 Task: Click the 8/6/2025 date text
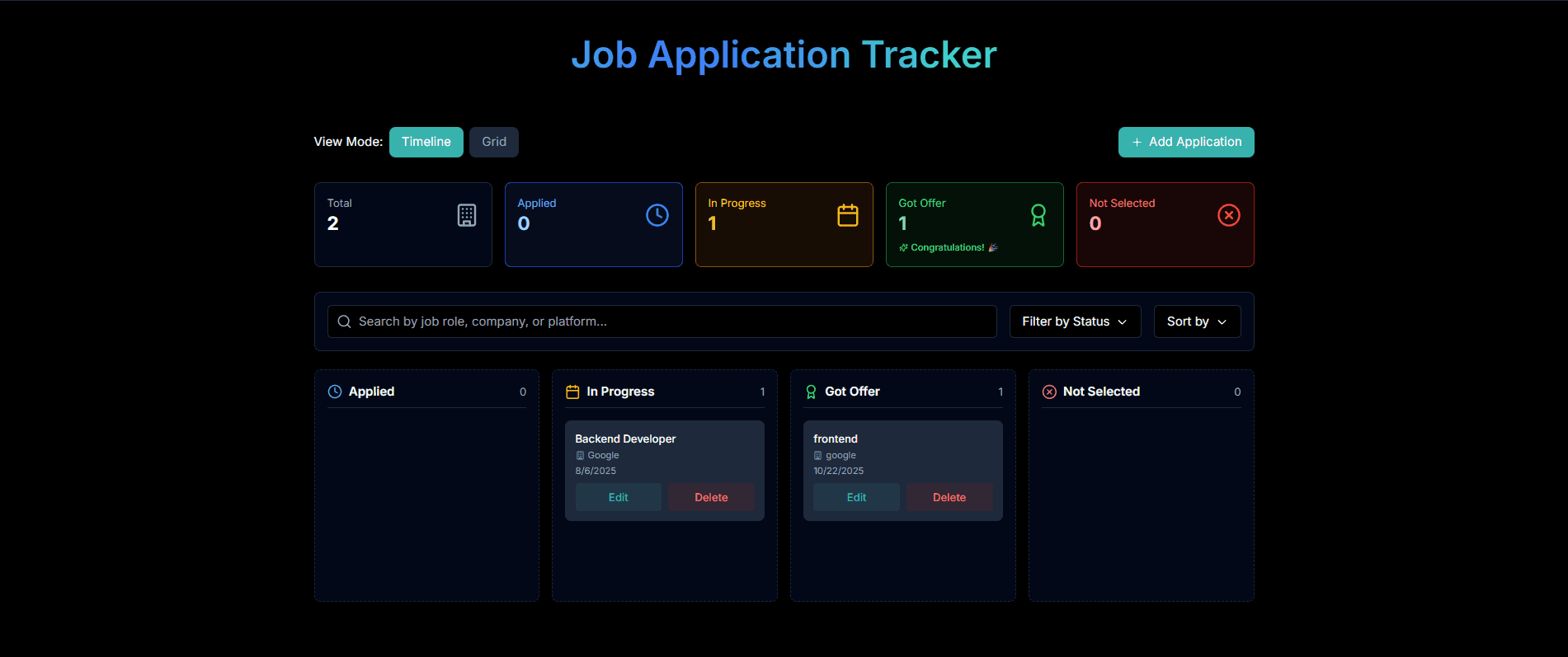tap(596, 471)
